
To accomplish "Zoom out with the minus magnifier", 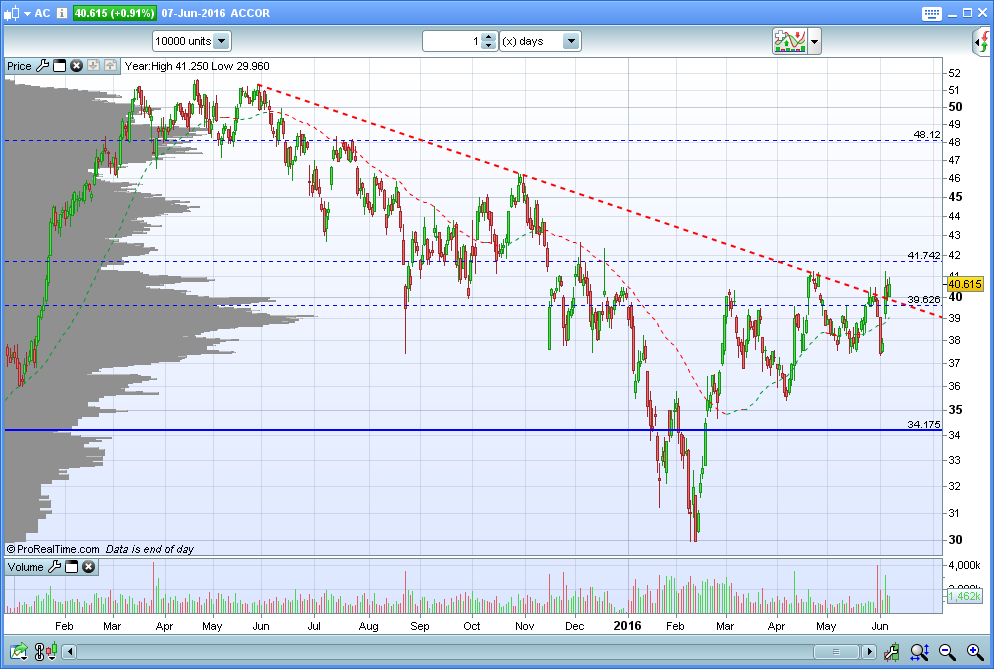I will tap(946, 652).
